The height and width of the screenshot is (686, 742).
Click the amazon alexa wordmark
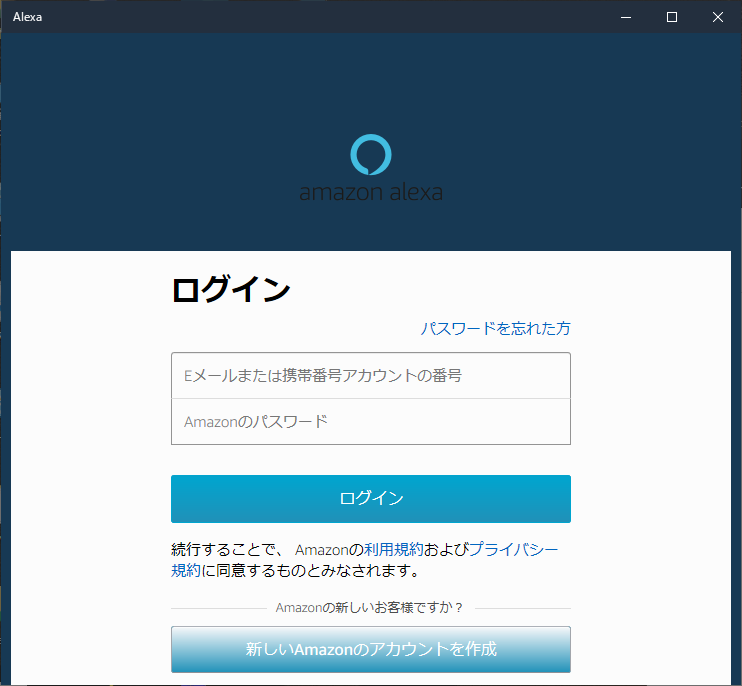[371, 192]
